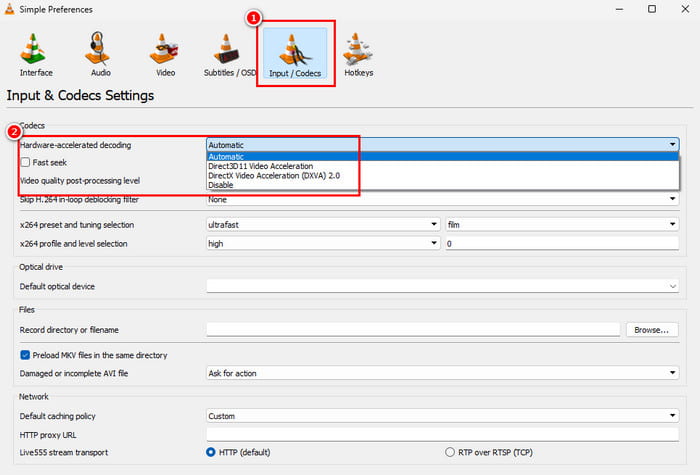Image resolution: width=700 pixels, height=475 pixels.
Task: Open the x264 preset ultrafast dropdown
Action: click(323, 225)
